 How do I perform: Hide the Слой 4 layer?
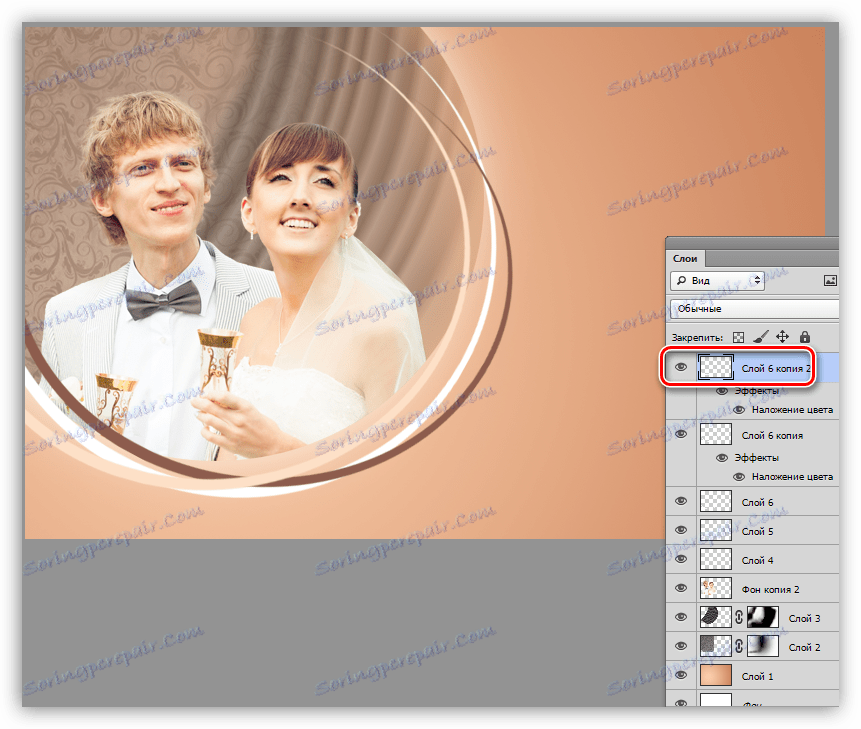[x=681, y=559]
